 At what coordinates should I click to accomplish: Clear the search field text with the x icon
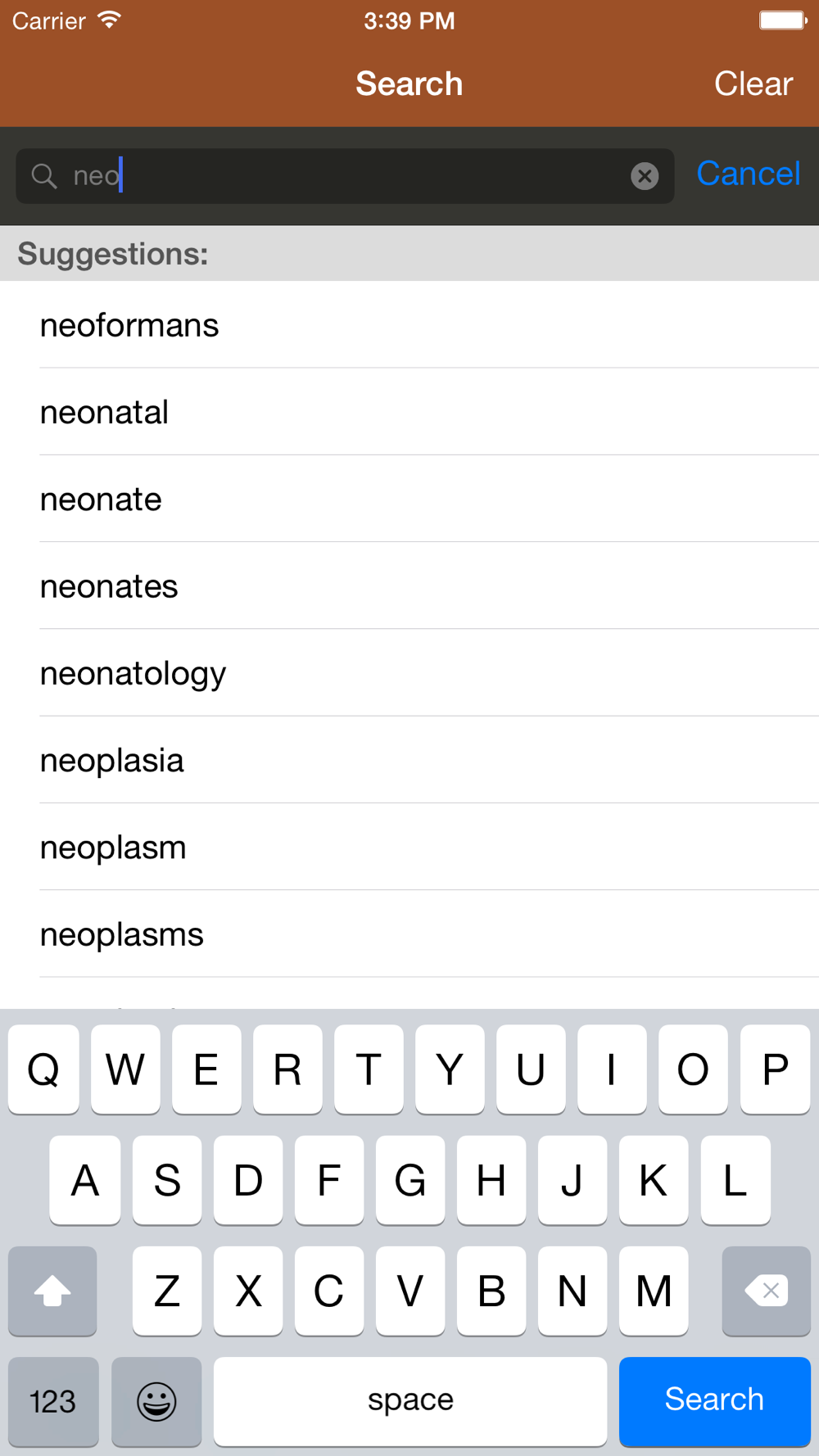645,175
